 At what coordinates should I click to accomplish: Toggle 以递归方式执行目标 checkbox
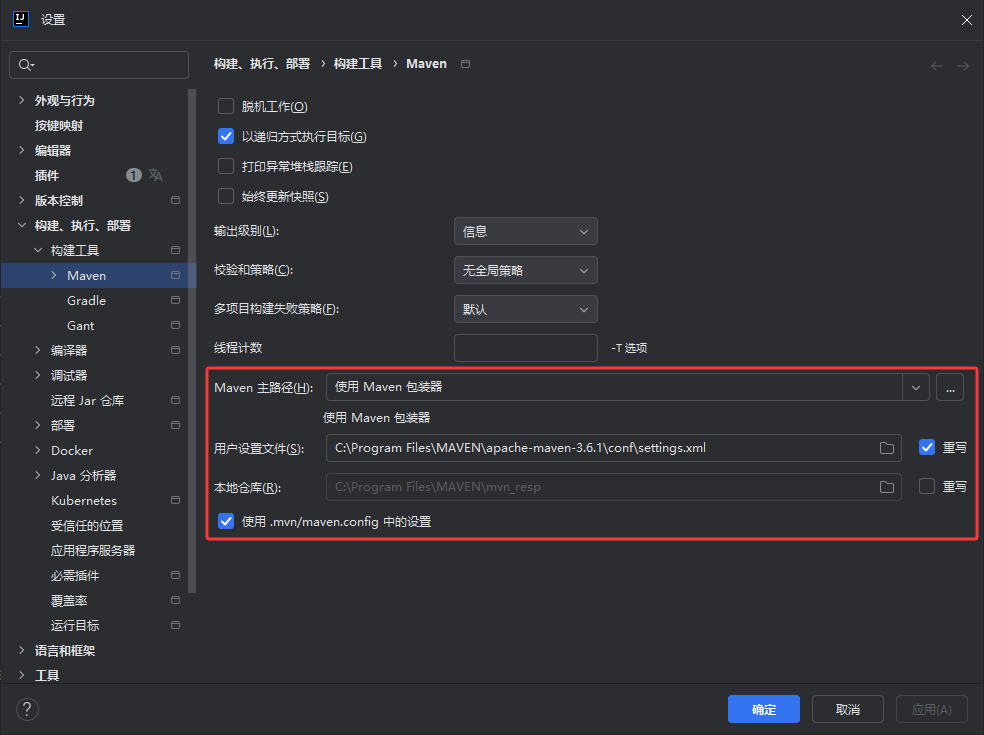(x=226, y=137)
